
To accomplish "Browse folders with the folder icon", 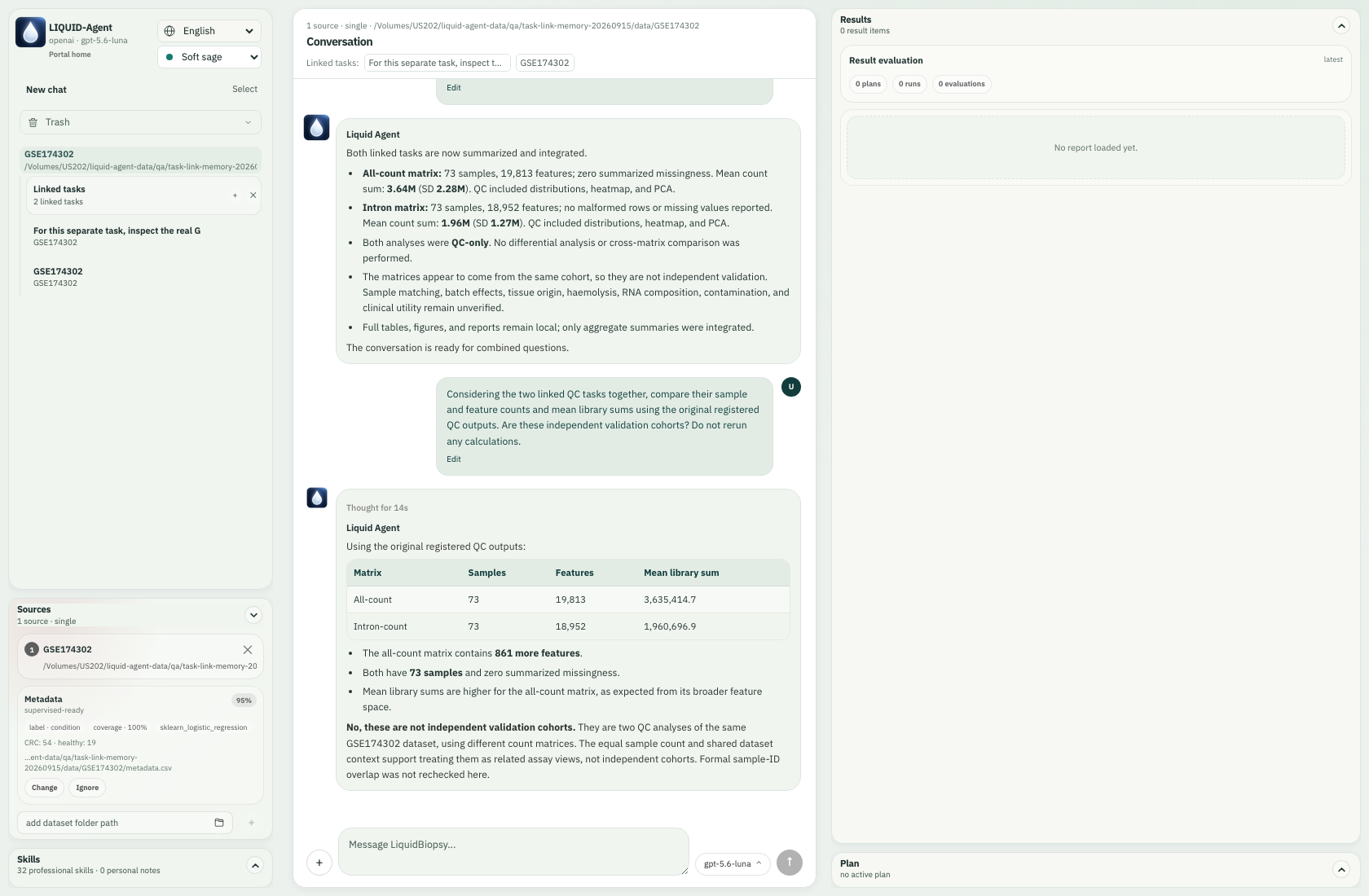I will pyautogui.click(x=219, y=823).
